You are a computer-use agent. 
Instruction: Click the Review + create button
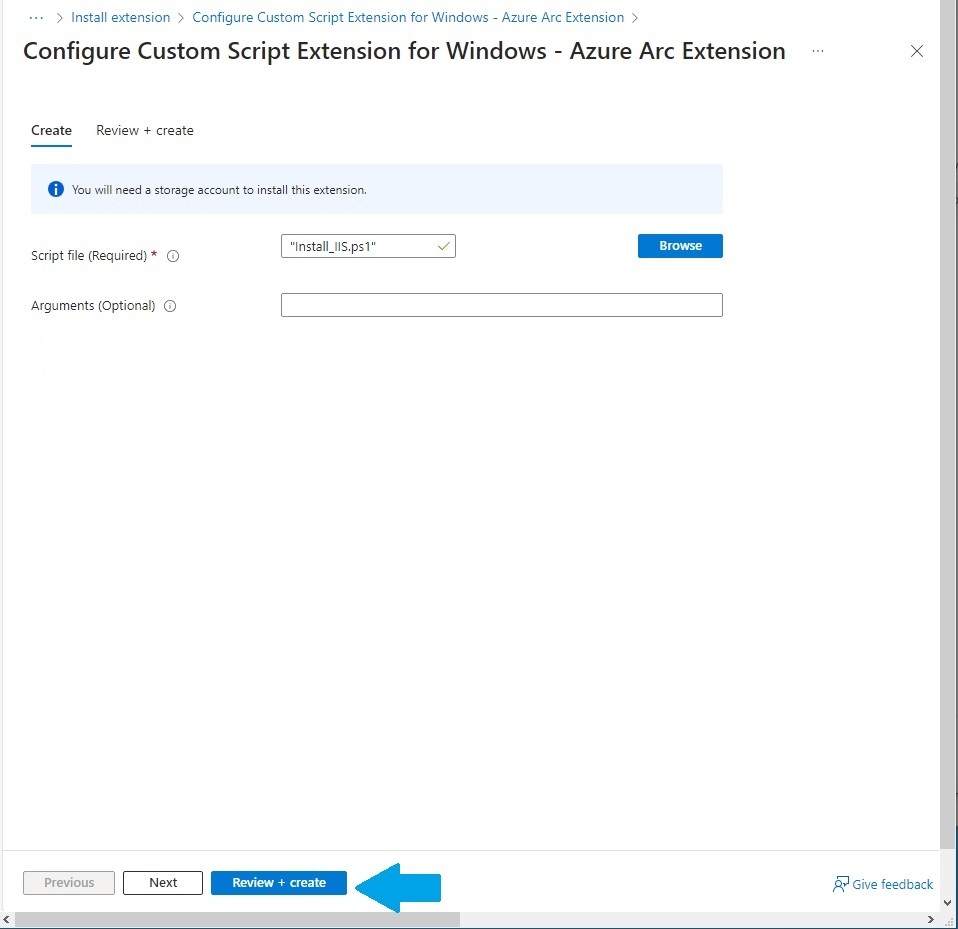tap(279, 883)
